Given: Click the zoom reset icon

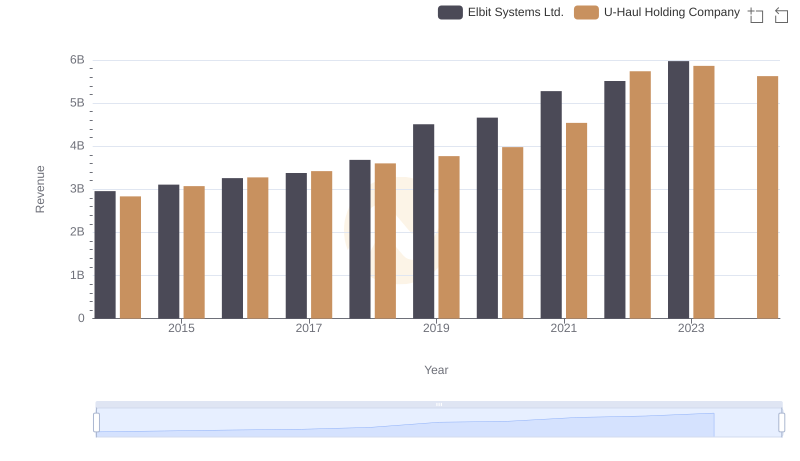Looking at the screenshot, I should pyautogui.click(x=781, y=15).
